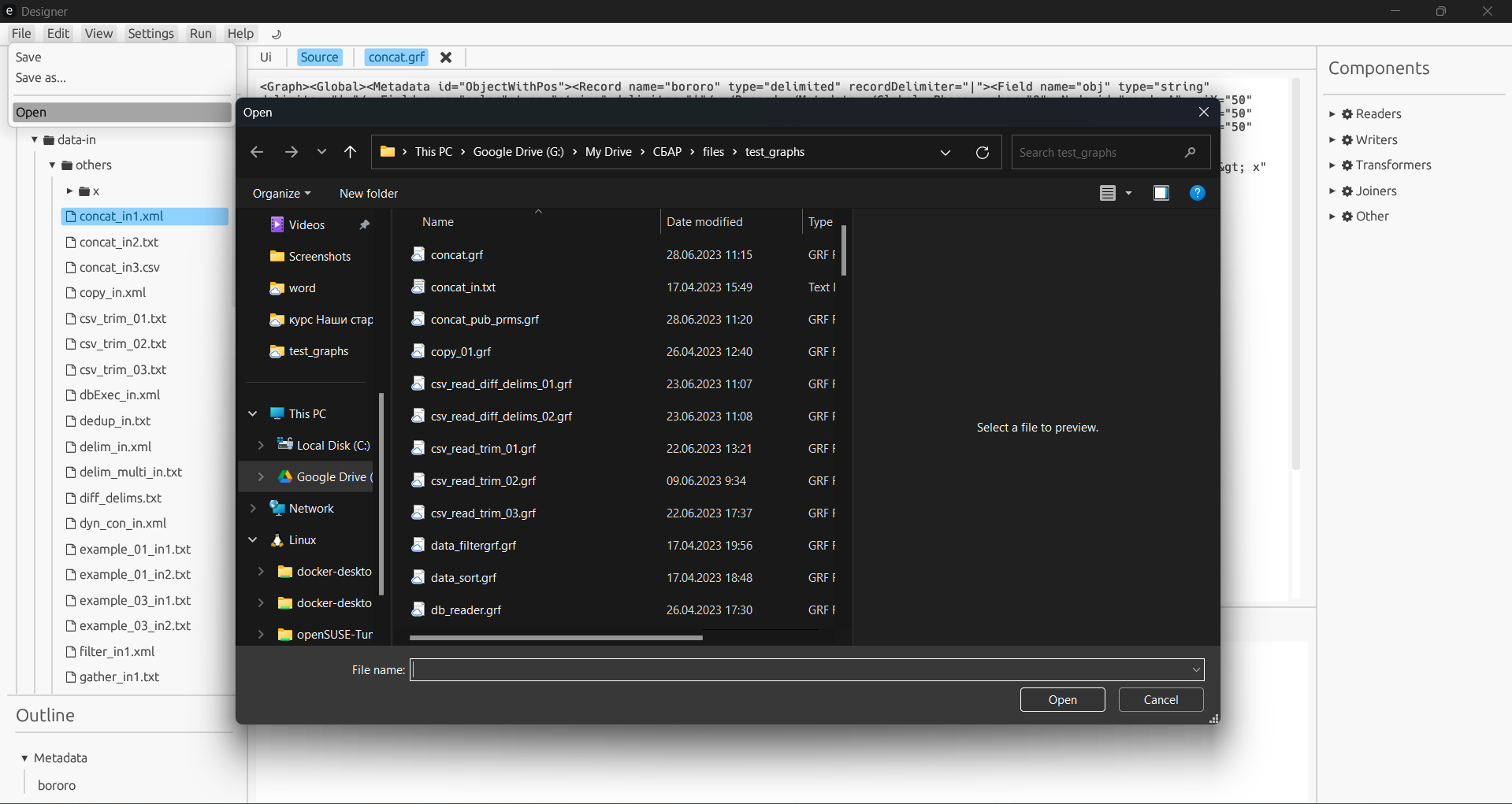This screenshot has height=804, width=1512.
Task: Sort by Date modified column
Action: 704,222
